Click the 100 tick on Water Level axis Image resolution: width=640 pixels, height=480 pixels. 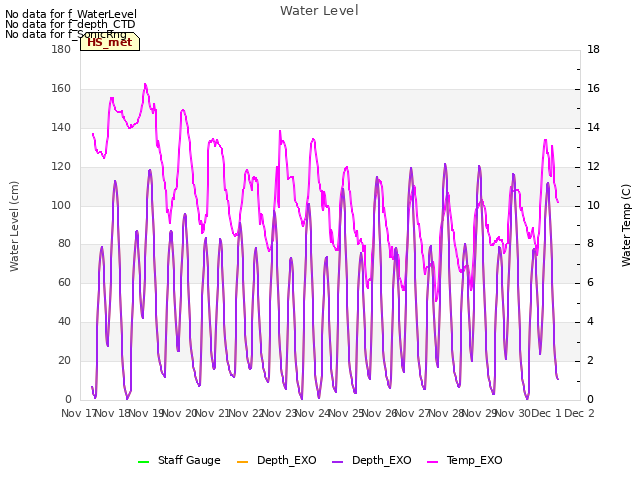61,205
